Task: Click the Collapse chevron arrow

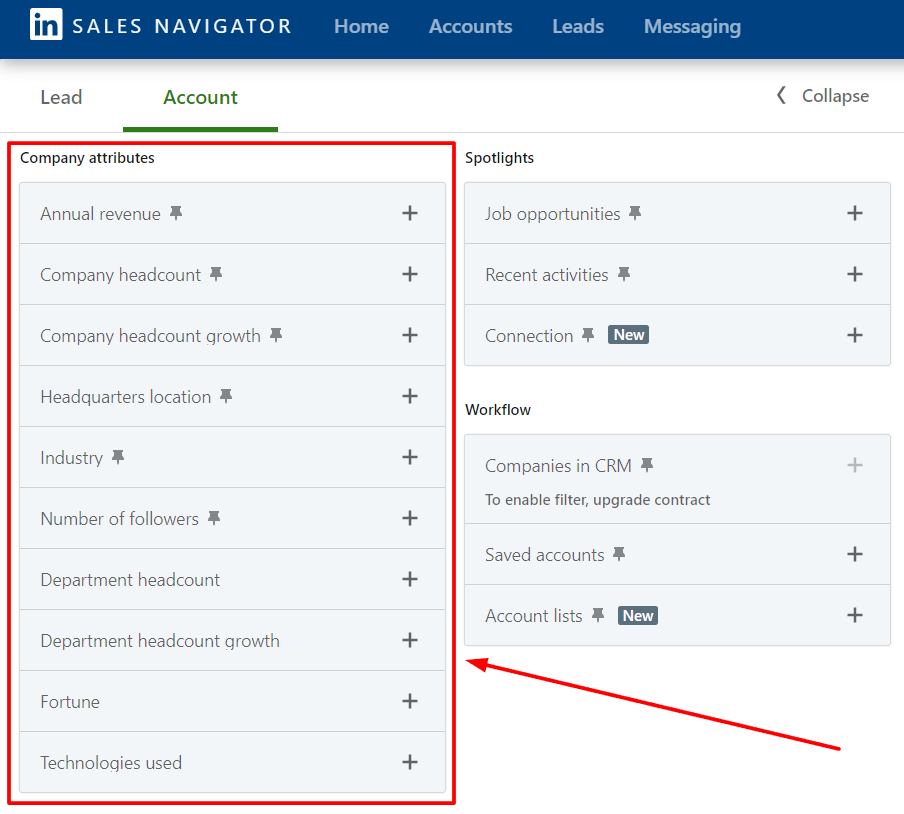Action: coord(781,96)
